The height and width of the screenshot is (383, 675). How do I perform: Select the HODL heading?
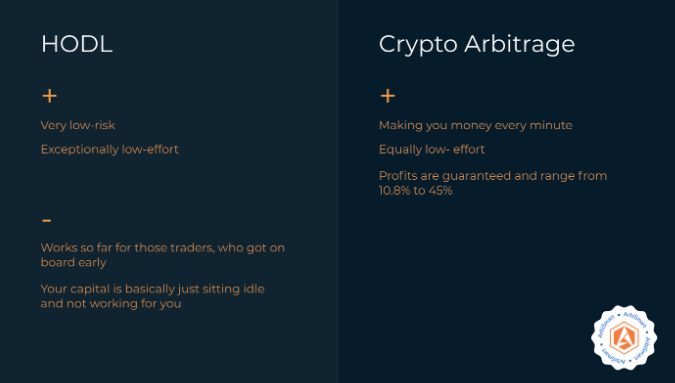click(x=77, y=44)
